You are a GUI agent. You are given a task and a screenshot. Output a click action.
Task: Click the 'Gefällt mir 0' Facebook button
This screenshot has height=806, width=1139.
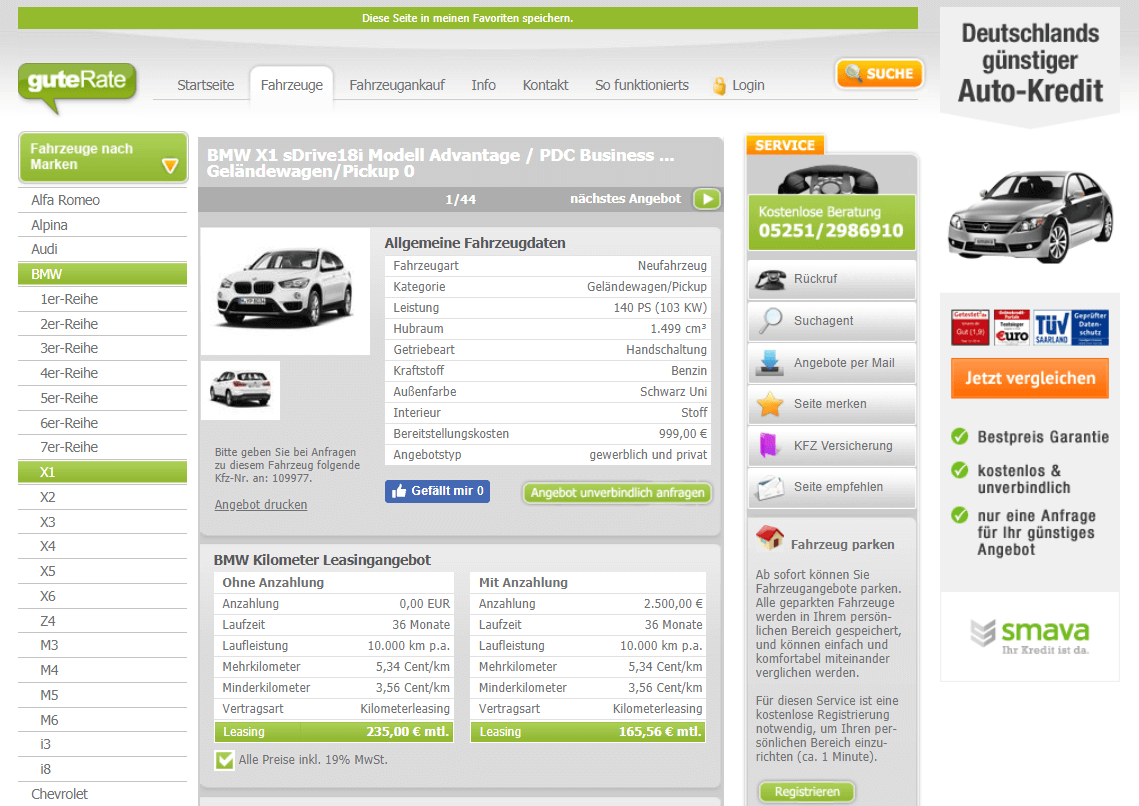tap(437, 492)
